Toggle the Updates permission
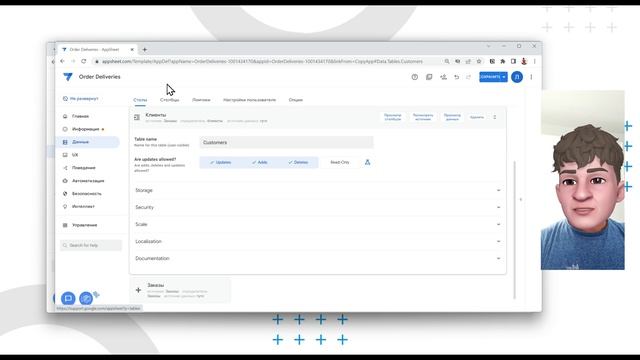 (x=220, y=162)
